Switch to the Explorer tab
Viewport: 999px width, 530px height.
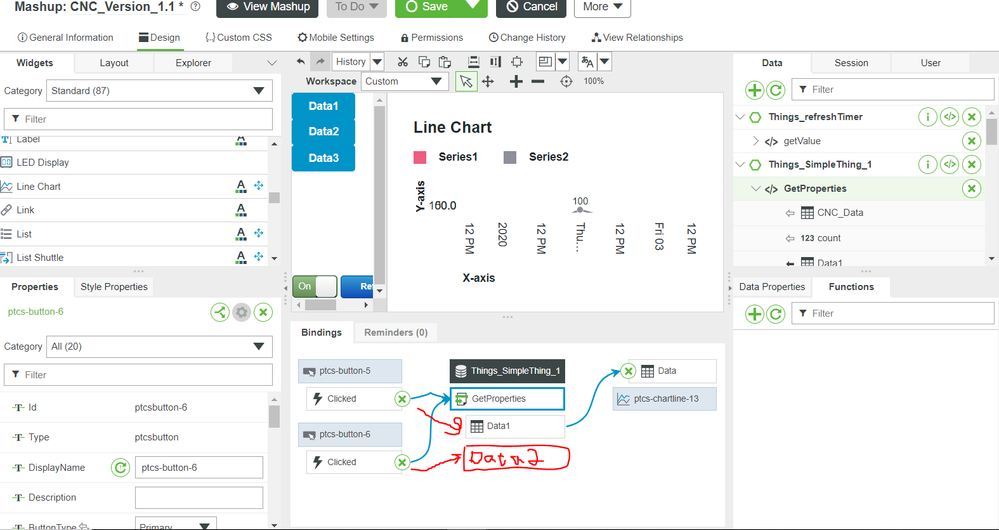pos(193,63)
